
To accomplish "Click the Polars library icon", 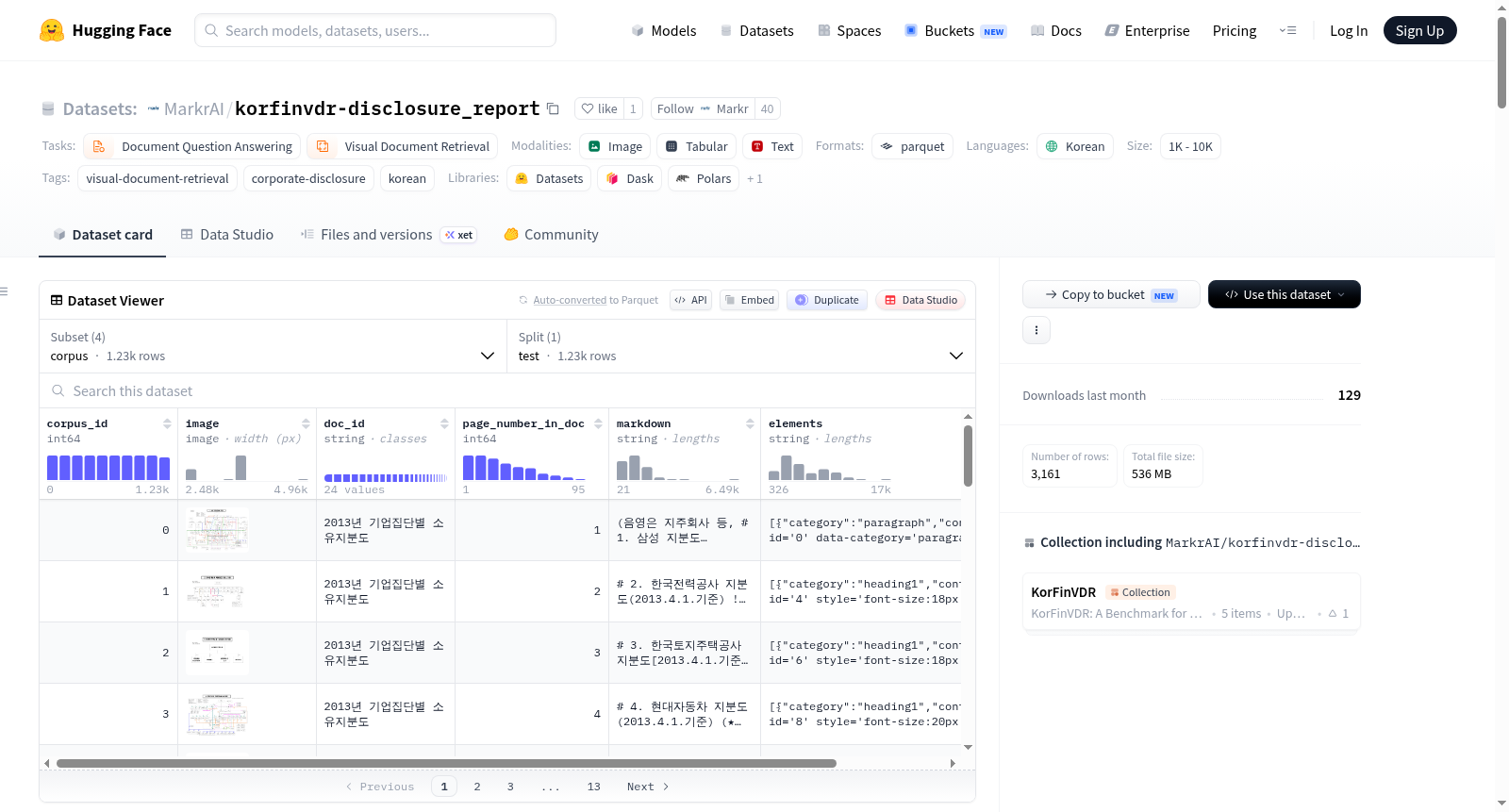I will (683, 179).
